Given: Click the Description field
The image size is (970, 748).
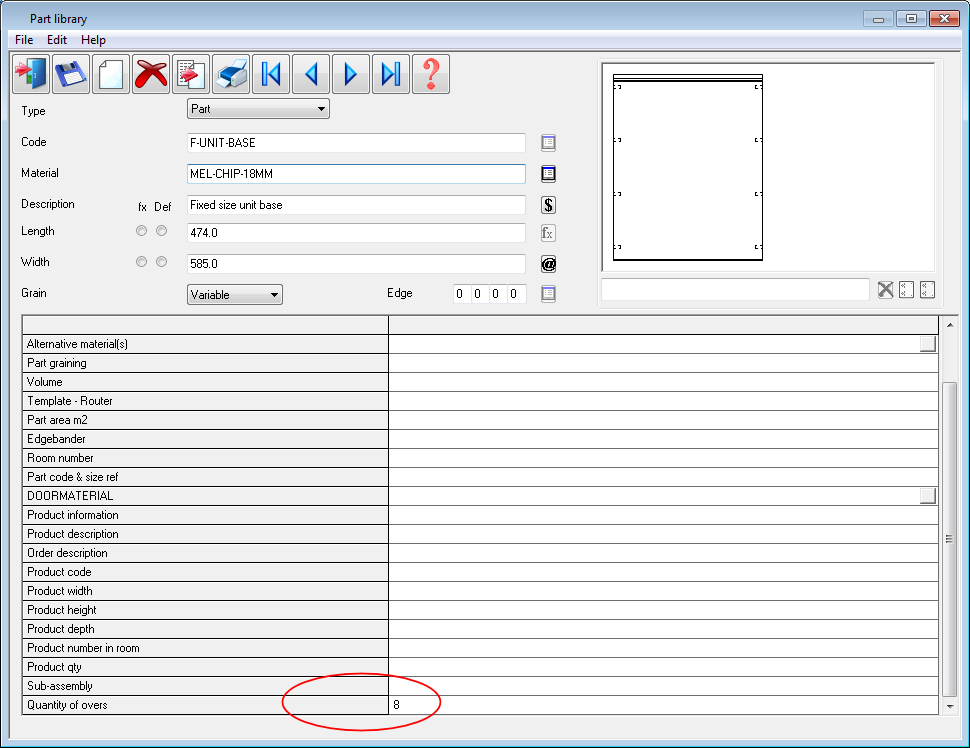Looking at the screenshot, I should (356, 205).
